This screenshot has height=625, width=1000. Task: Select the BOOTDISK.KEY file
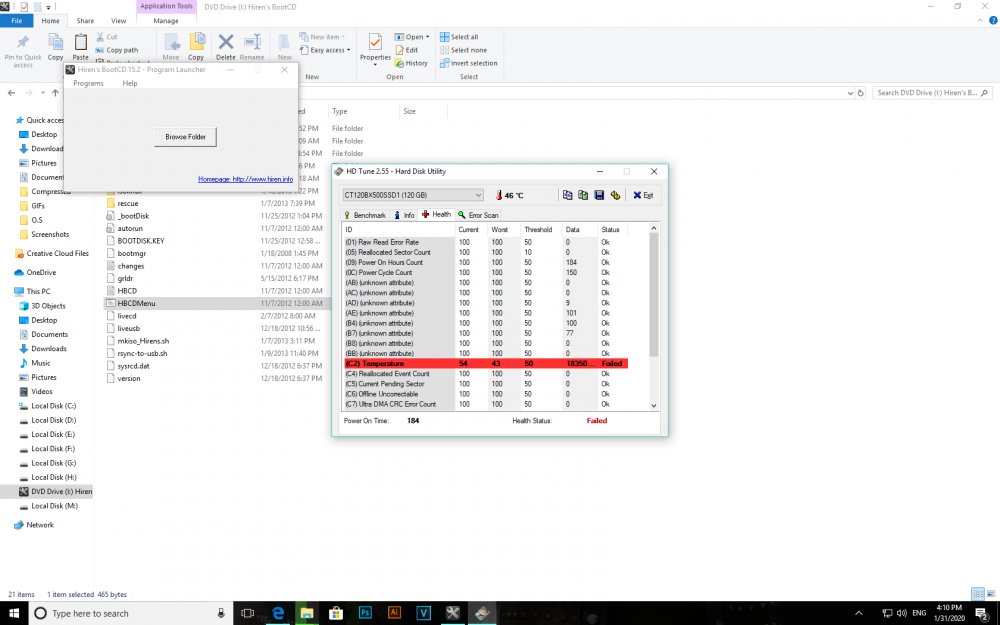tap(141, 241)
